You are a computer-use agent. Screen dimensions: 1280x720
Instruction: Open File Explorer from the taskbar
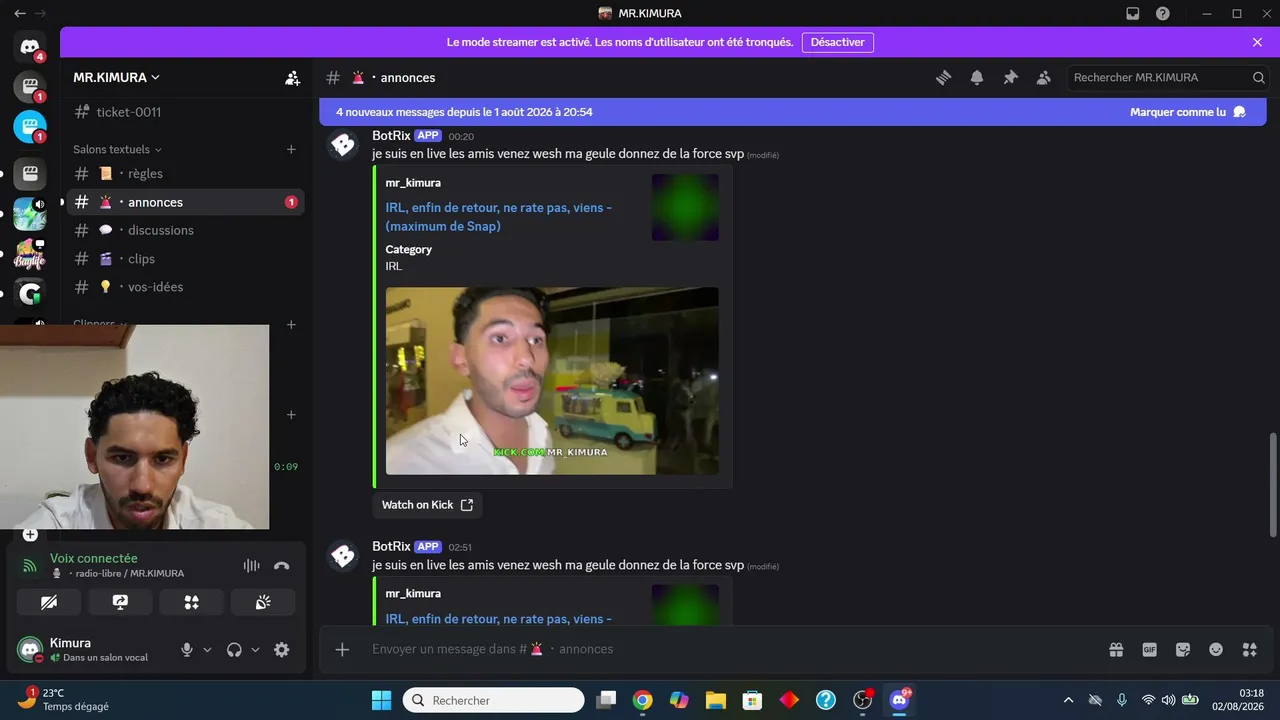(715, 700)
